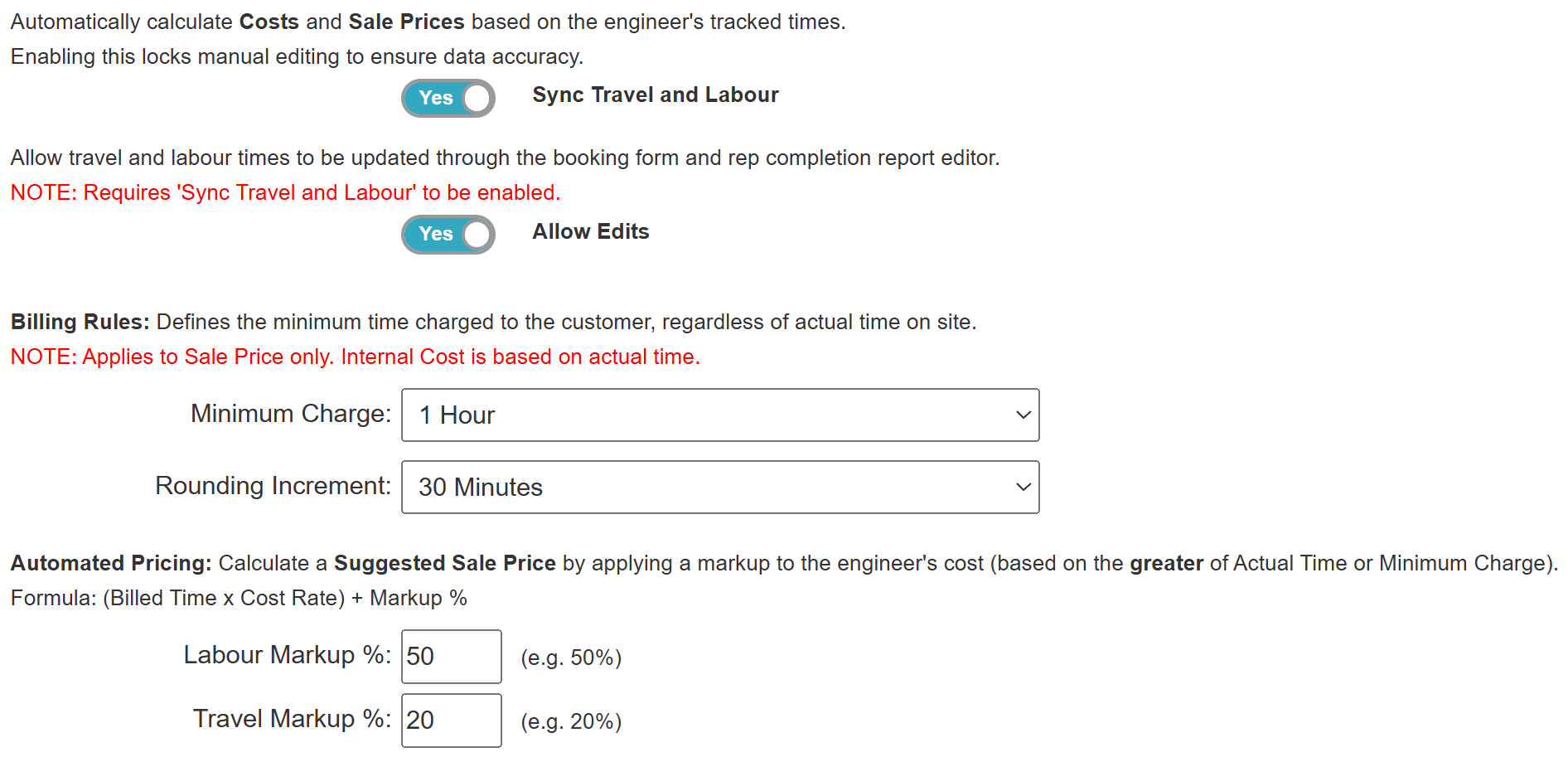Focus the Travel Markup % input field
The height and width of the screenshot is (757, 1568).
451,720
